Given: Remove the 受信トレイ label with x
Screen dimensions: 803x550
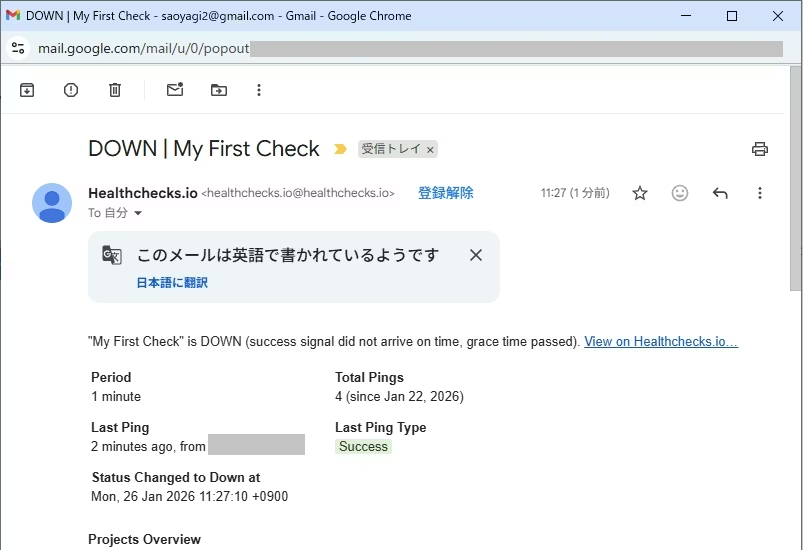Looking at the screenshot, I should tap(430, 150).
